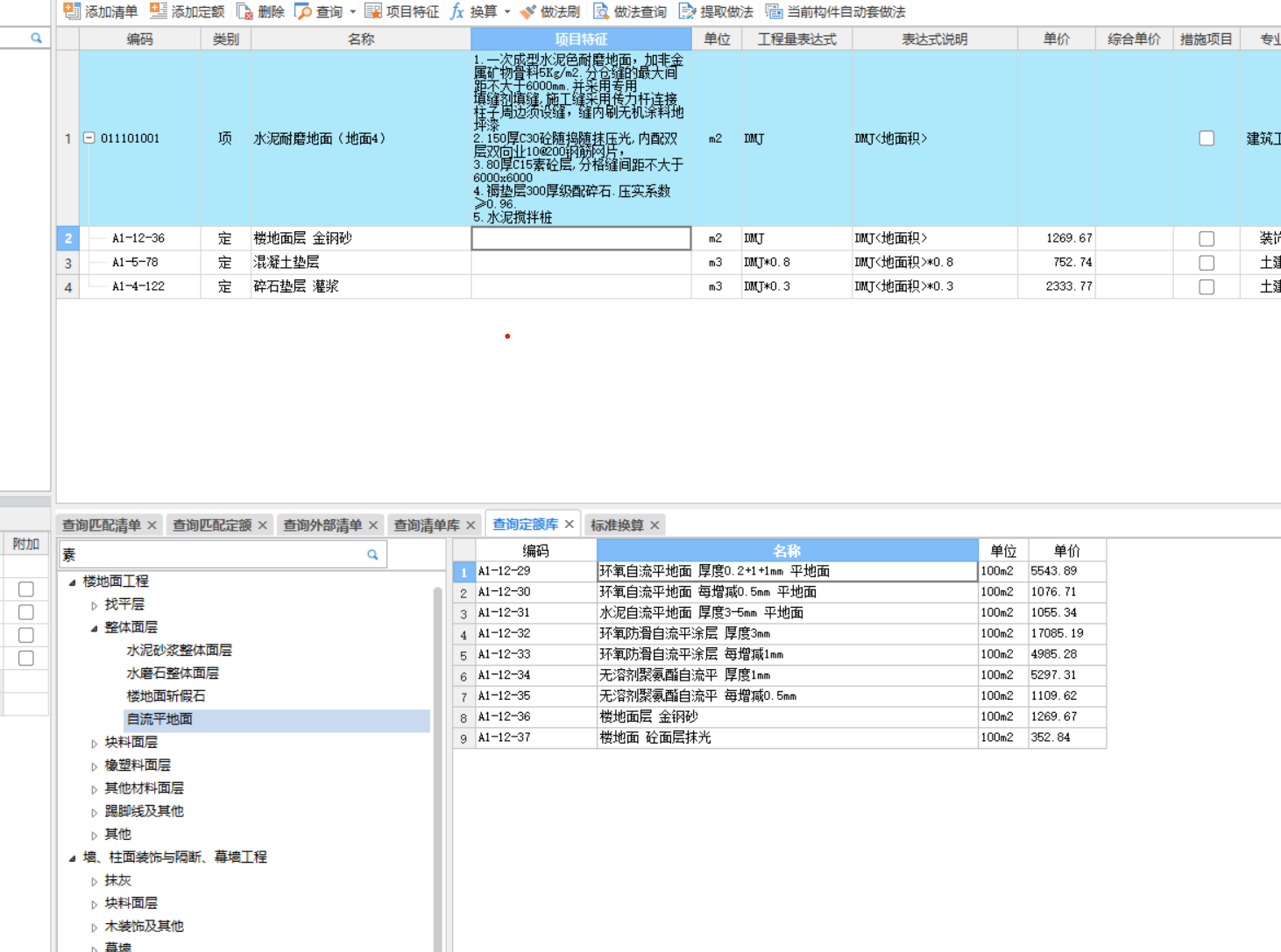Select quota row A1-12-36 楼地面层 金钢砂

click(779, 716)
